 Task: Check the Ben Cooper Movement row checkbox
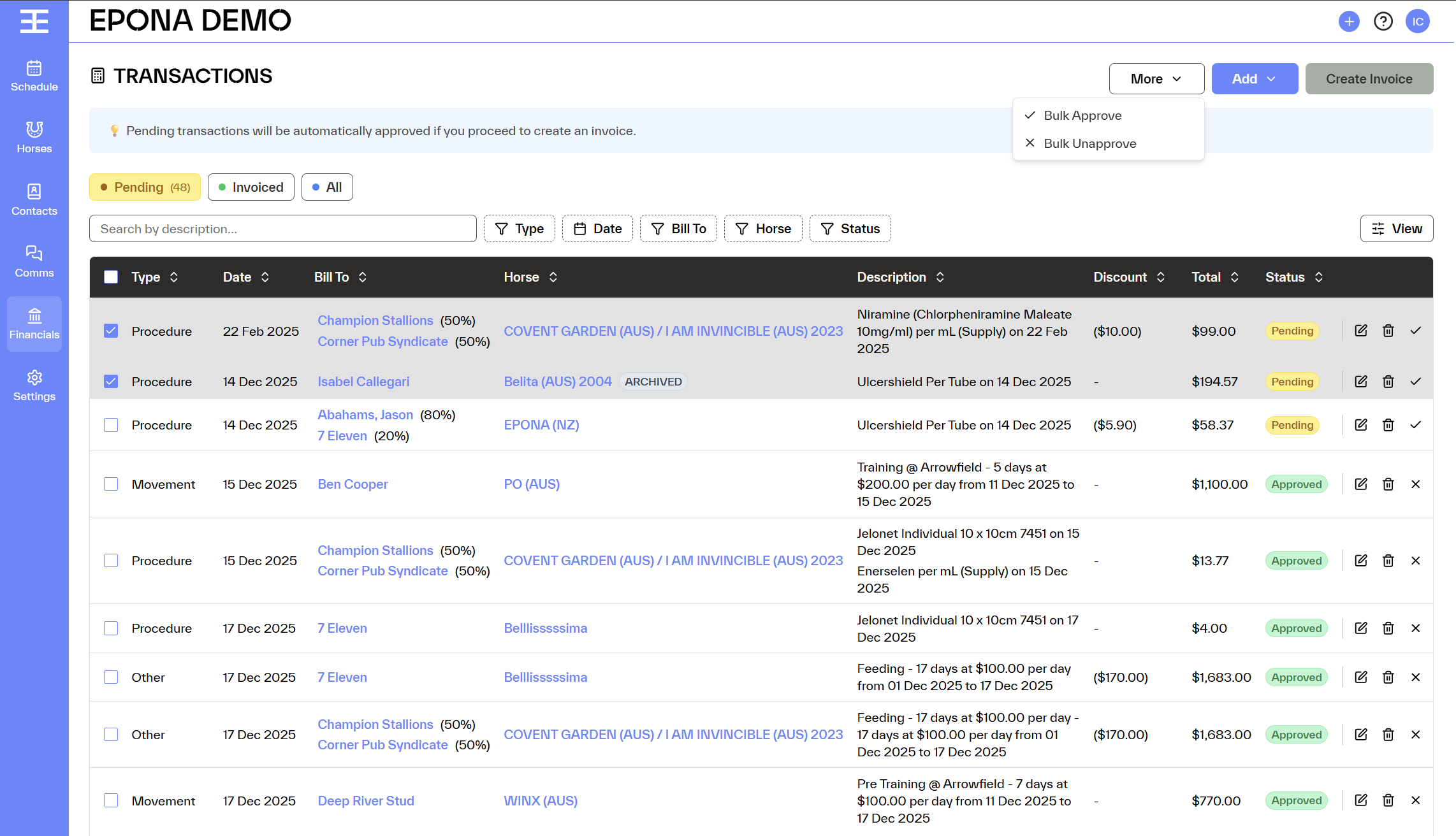[111, 484]
